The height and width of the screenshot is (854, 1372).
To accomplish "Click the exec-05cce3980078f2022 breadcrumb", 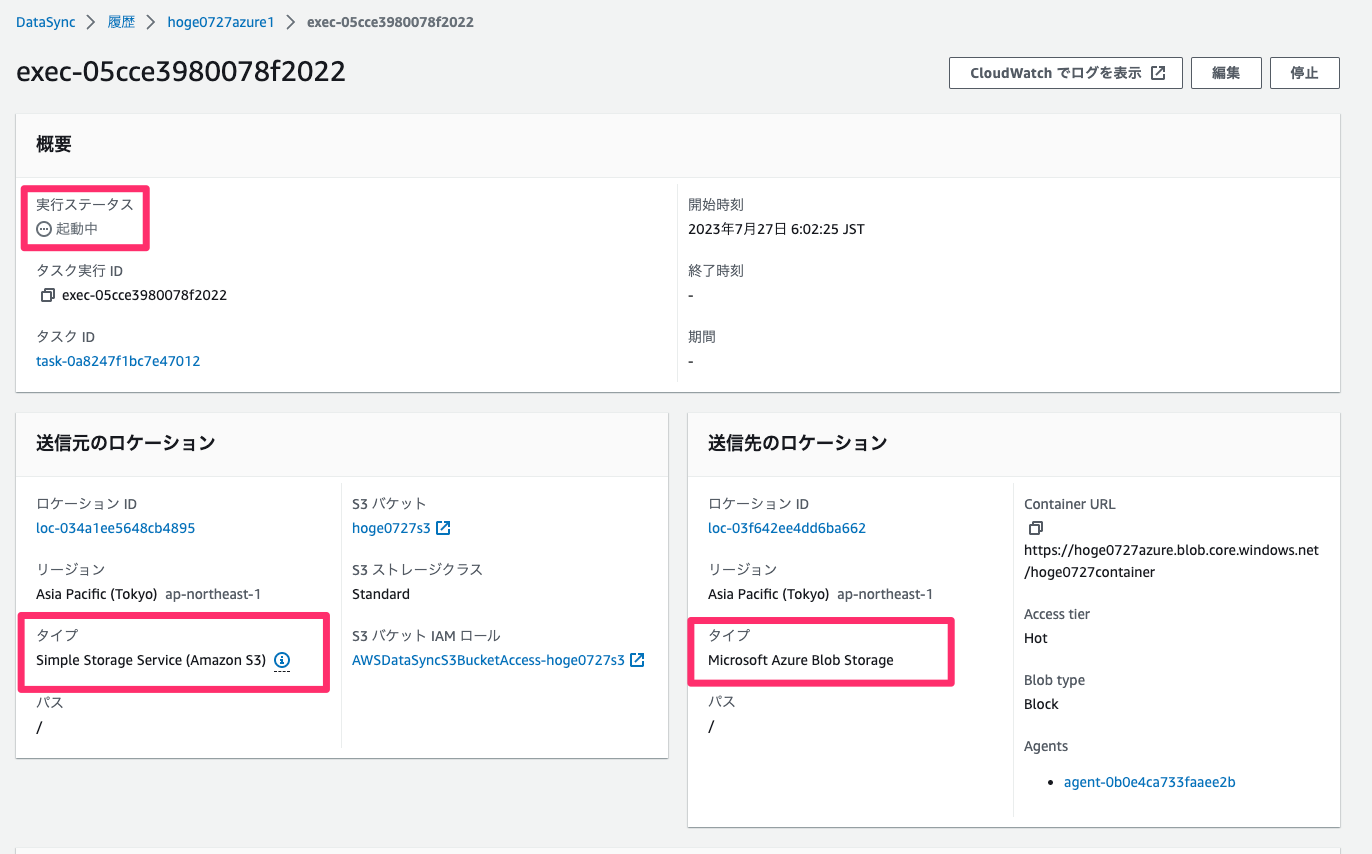I will tap(390, 21).
